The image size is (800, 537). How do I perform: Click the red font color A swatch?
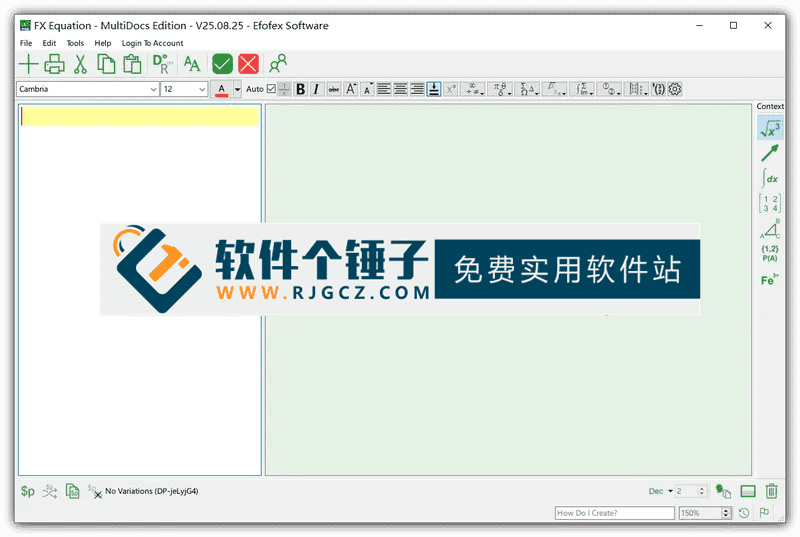221,89
